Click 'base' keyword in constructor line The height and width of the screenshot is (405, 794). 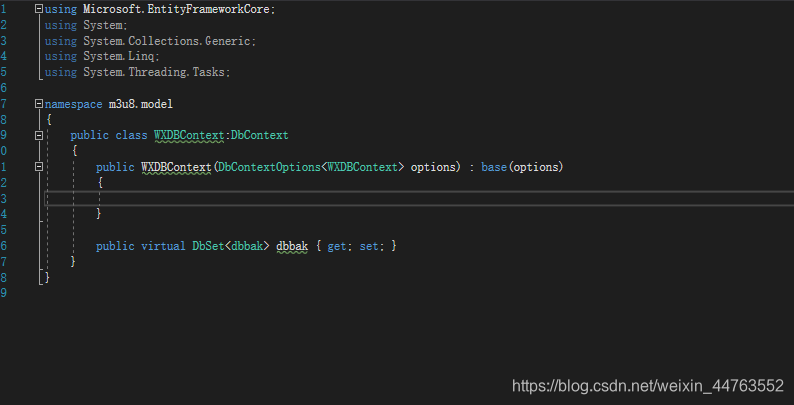[494, 167]
